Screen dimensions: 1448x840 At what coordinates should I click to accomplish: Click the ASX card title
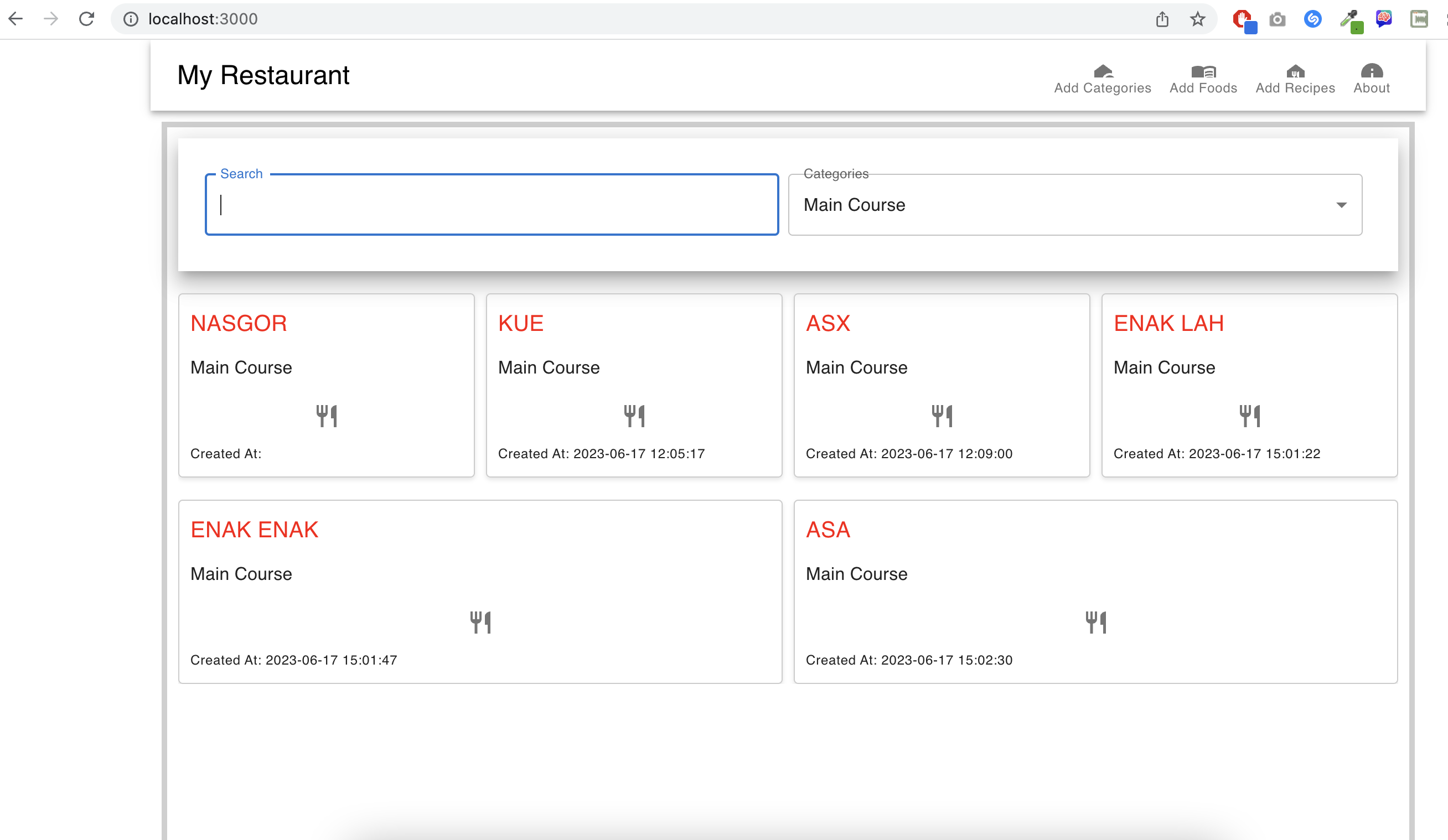pyautogui.click(x=828, y=324)
